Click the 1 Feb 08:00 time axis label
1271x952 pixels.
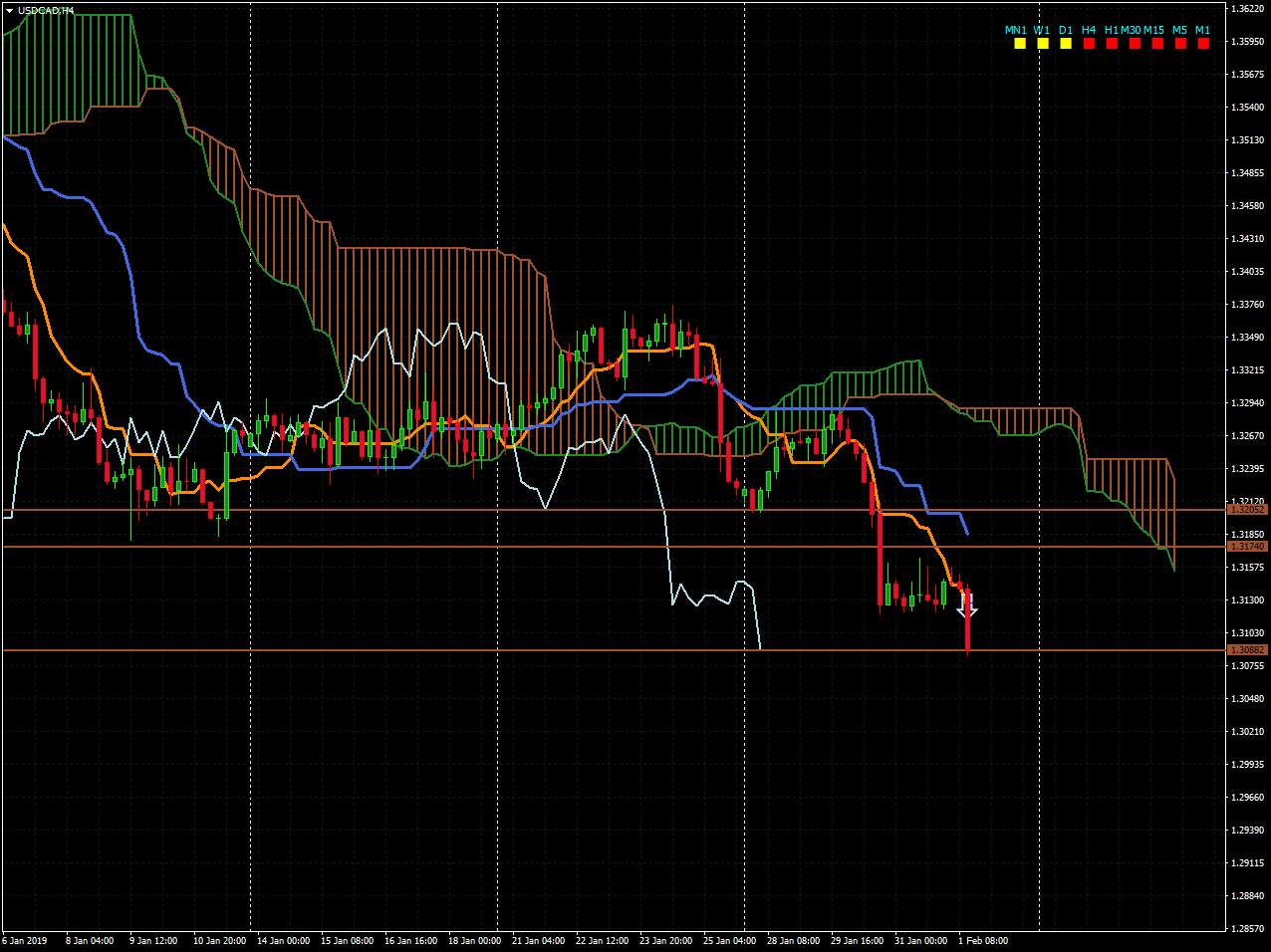click(983, 941)
